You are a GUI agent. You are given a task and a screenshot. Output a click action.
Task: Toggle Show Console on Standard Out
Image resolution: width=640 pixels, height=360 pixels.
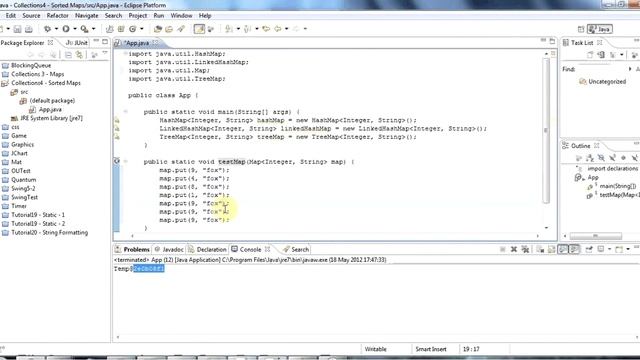coord(563,249)
